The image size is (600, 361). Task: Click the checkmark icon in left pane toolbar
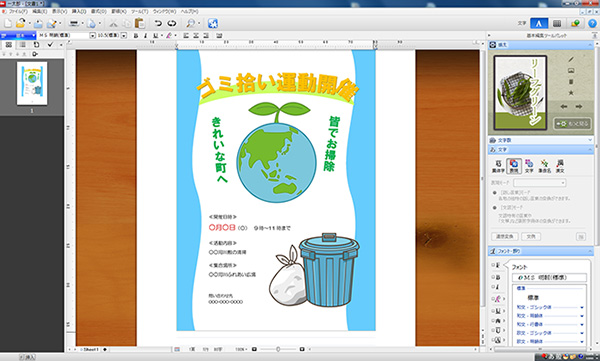[50, 44]
